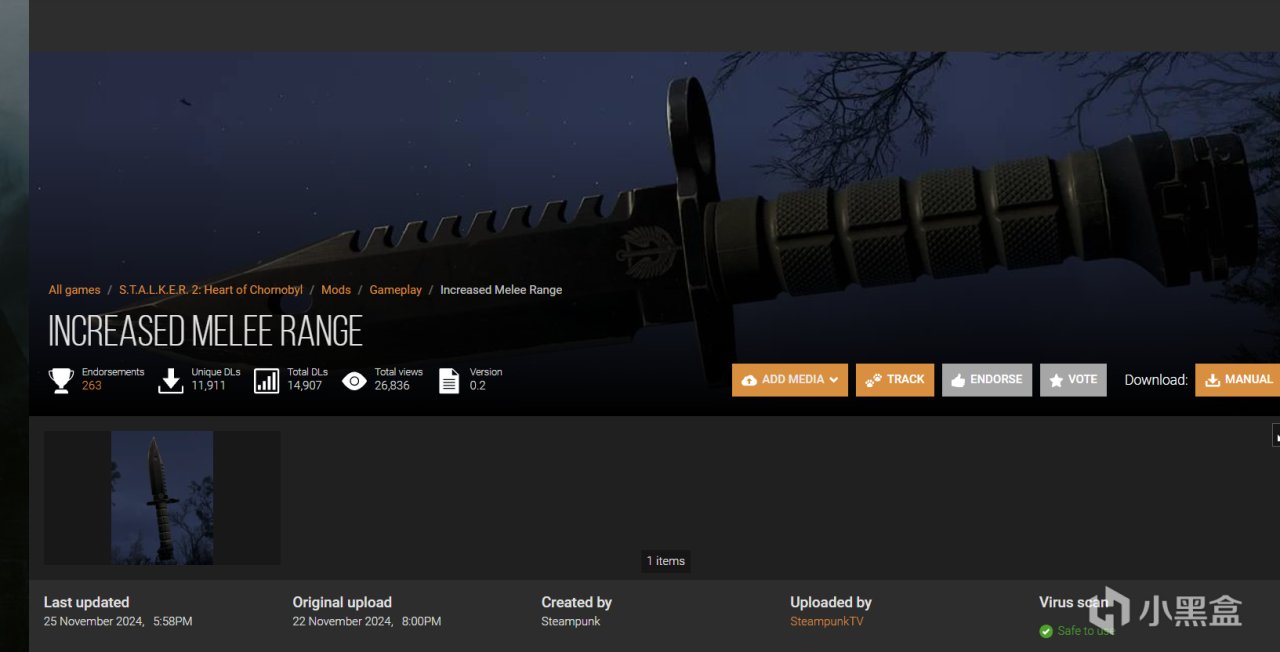1280x652 pixels.
Task: Click the Unique DLs download icon
Action: (x=171, y=380)
